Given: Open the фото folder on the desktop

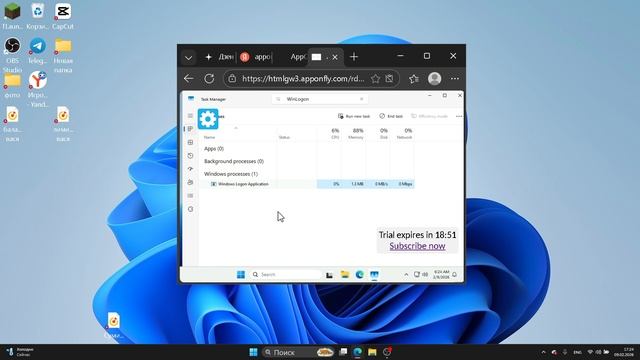Looking at the screenshot, I should click(12, 80).
